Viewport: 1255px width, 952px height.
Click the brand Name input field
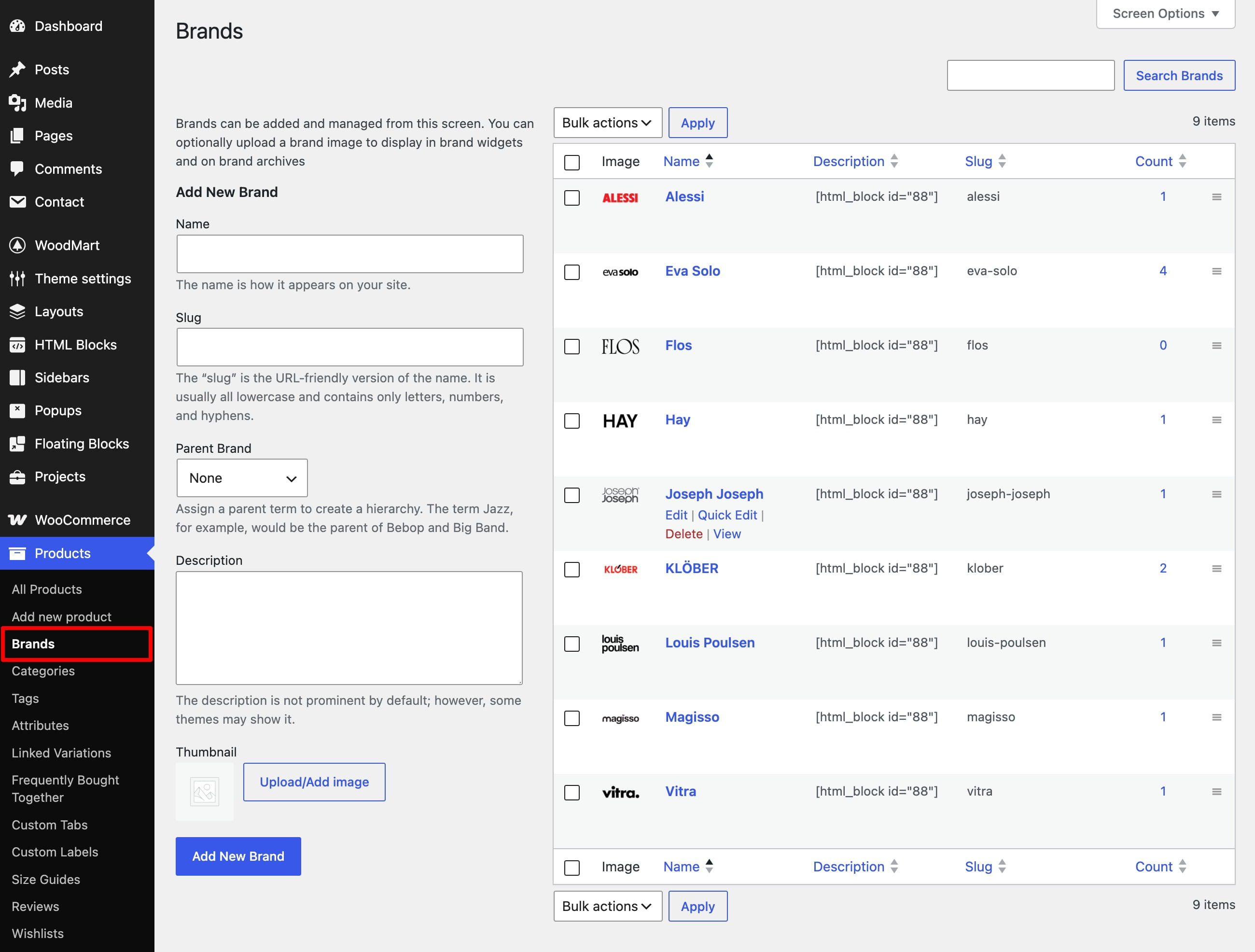click(349, 253)
